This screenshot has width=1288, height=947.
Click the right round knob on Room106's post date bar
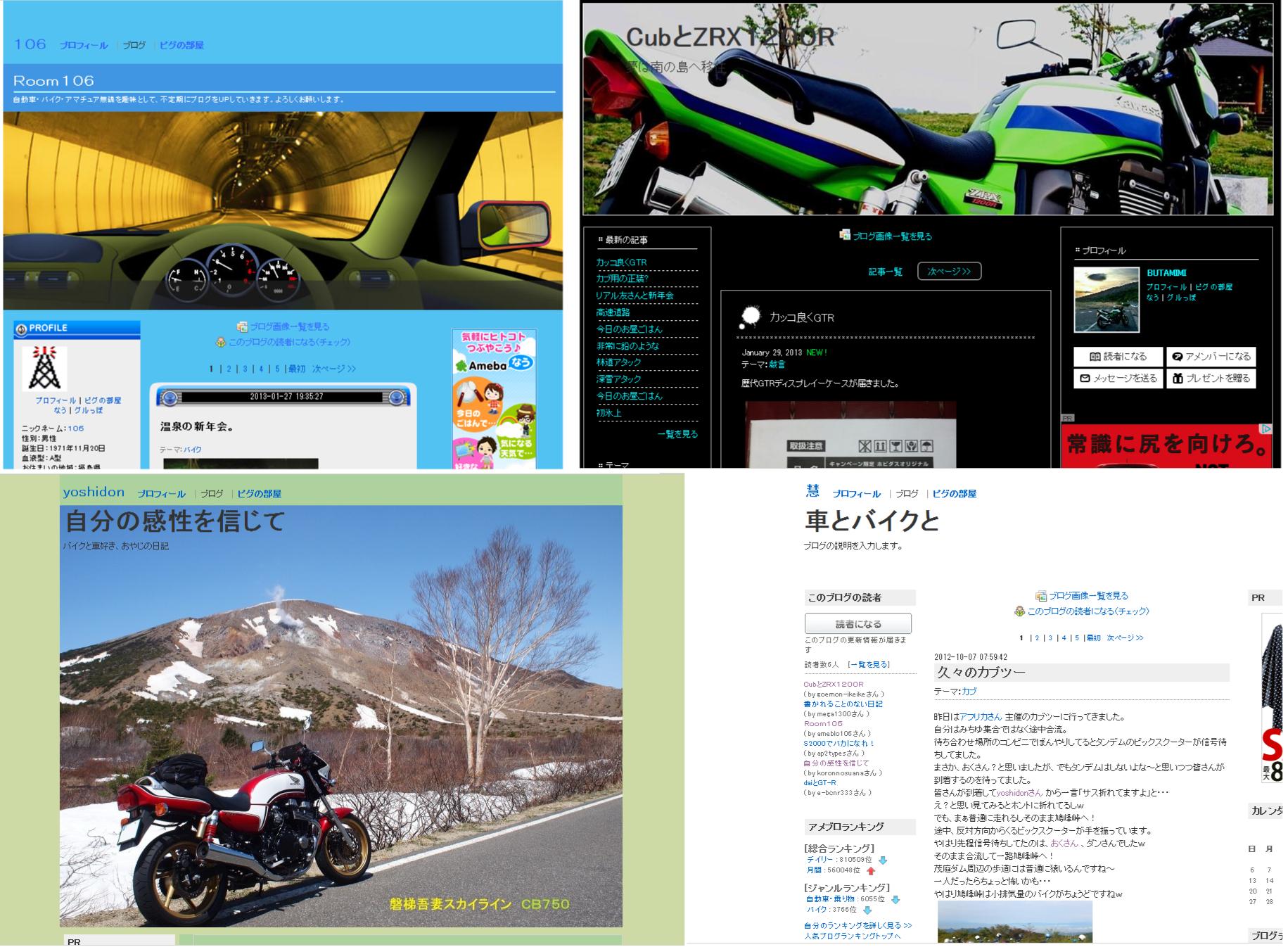click(397, 398)
